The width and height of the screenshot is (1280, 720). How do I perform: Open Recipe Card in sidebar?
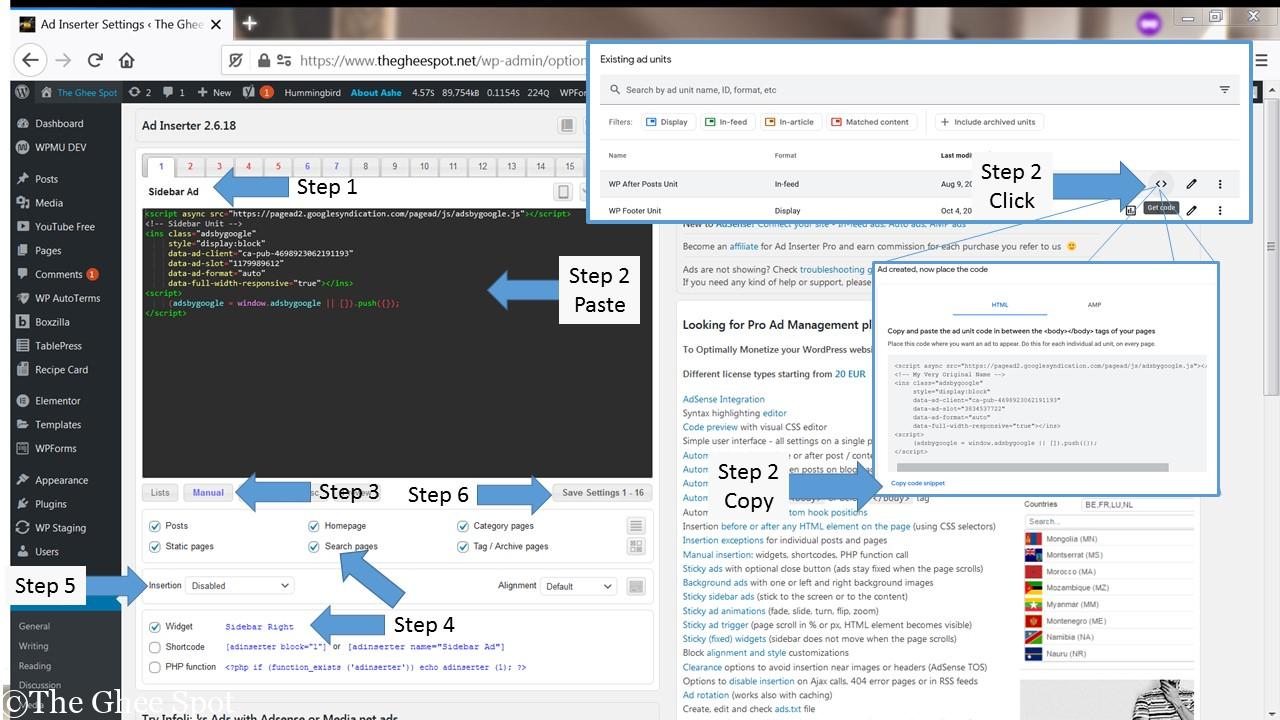(61, 370)
